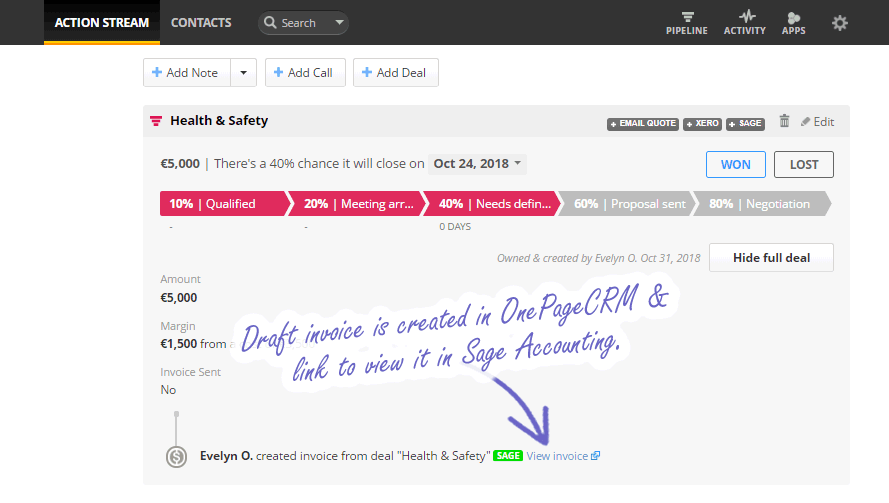Open the Activity pulse icon
Image resolution: width=889 pixels, height=503 pixels.
[x=744, y=23]
